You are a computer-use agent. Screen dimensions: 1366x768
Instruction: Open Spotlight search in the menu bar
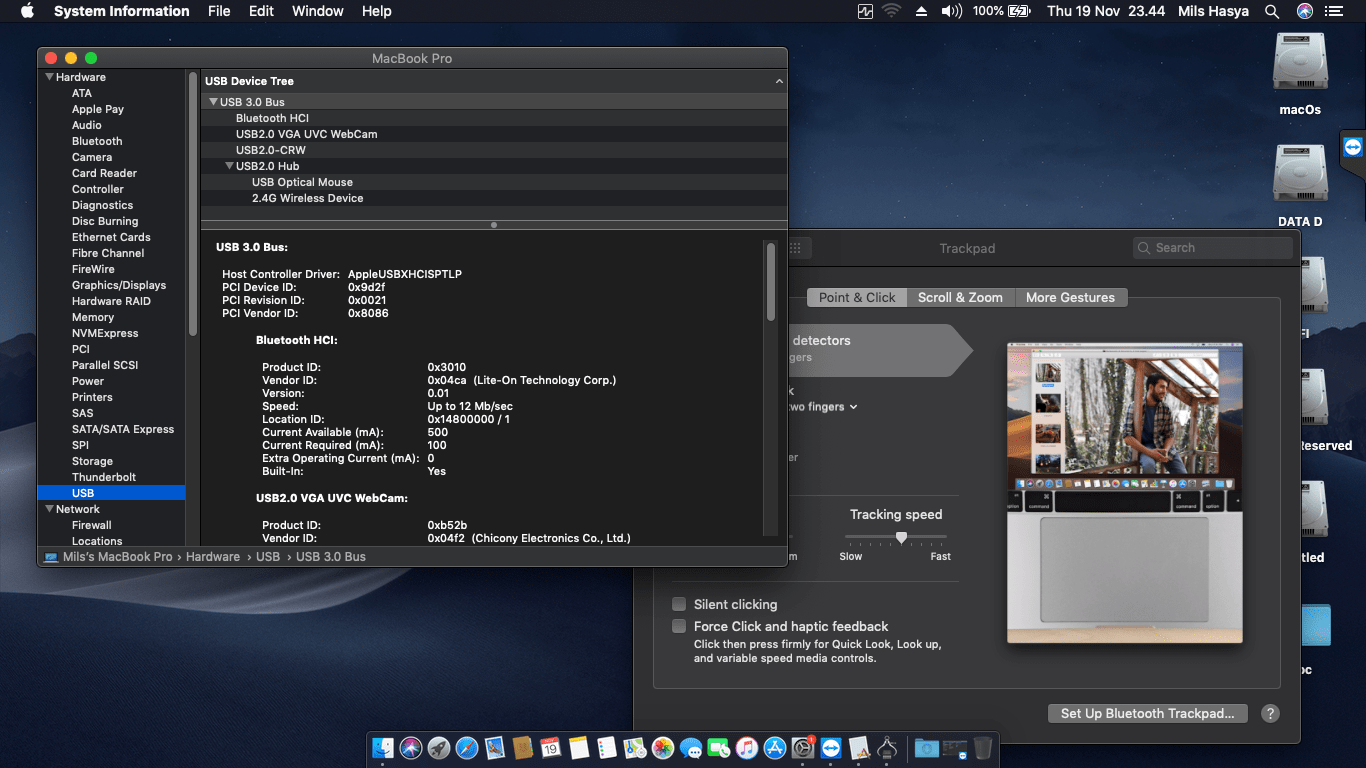1272,11
